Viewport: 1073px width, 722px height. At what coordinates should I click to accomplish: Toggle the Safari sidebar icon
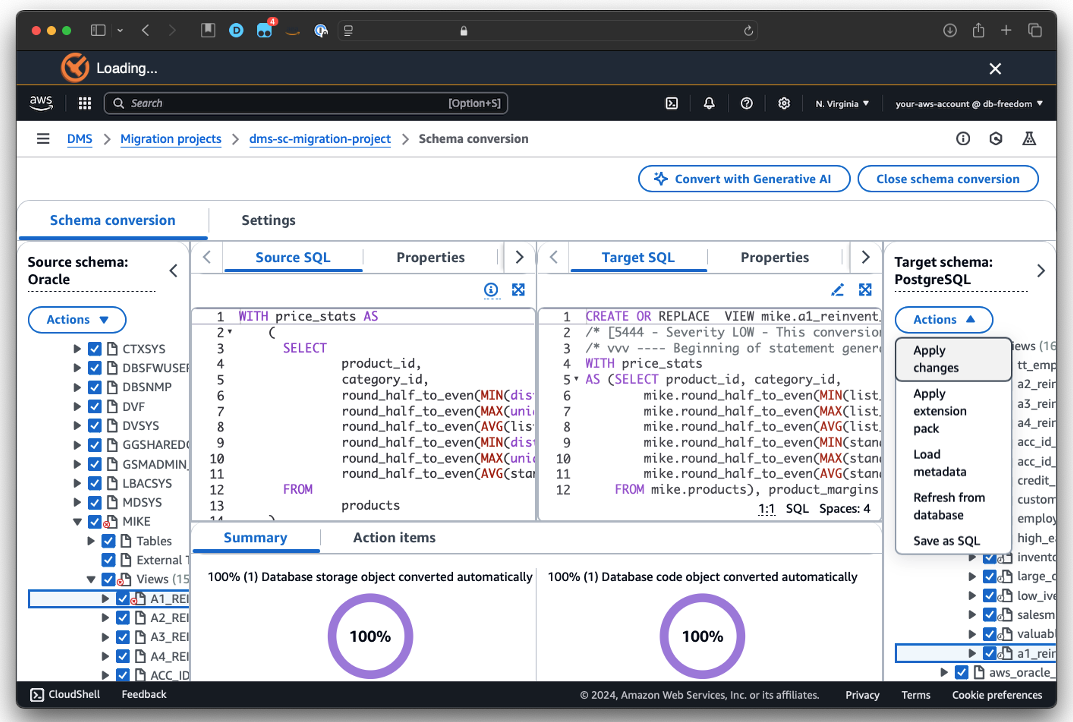(x=99, y=30)
